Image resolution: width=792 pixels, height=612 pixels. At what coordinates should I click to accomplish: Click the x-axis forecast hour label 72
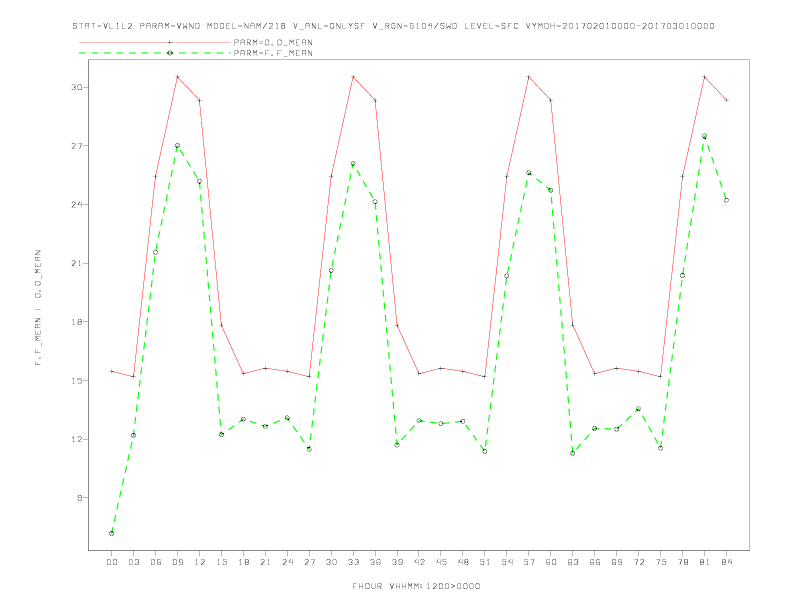639,562
